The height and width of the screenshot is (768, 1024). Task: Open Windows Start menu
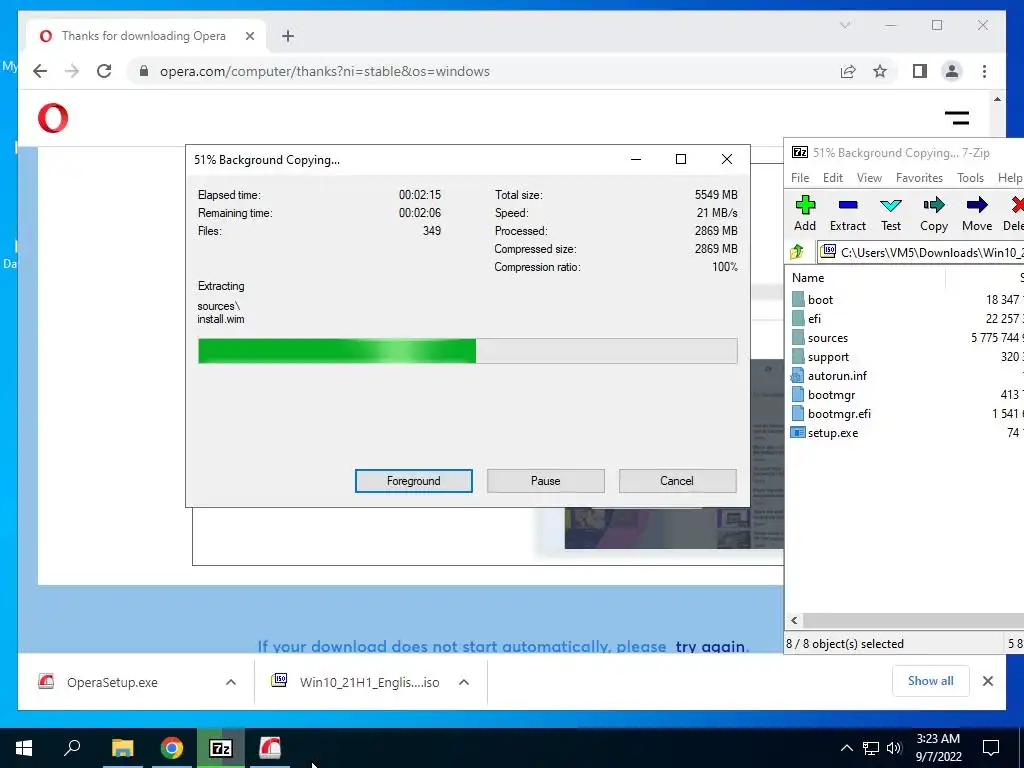pyautogui.click(x=24, y=748)
